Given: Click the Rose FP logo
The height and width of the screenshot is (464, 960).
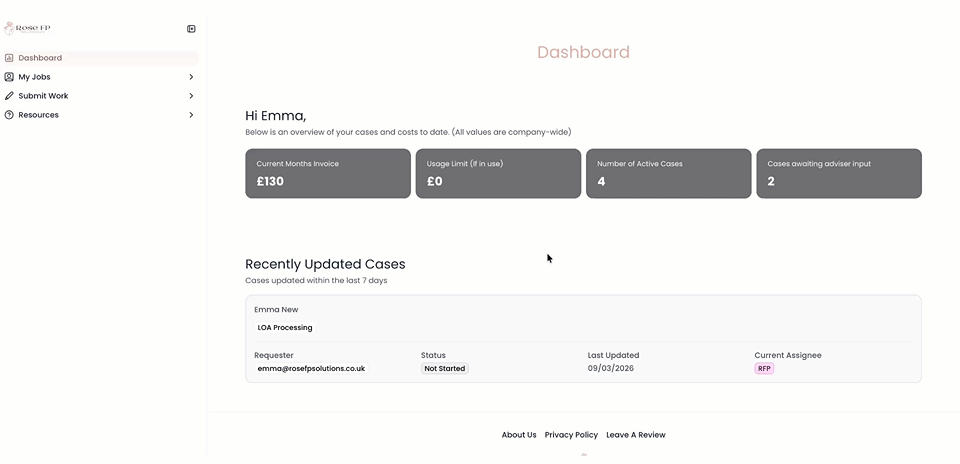Looking at the screenshot, I should coord(28,28).
